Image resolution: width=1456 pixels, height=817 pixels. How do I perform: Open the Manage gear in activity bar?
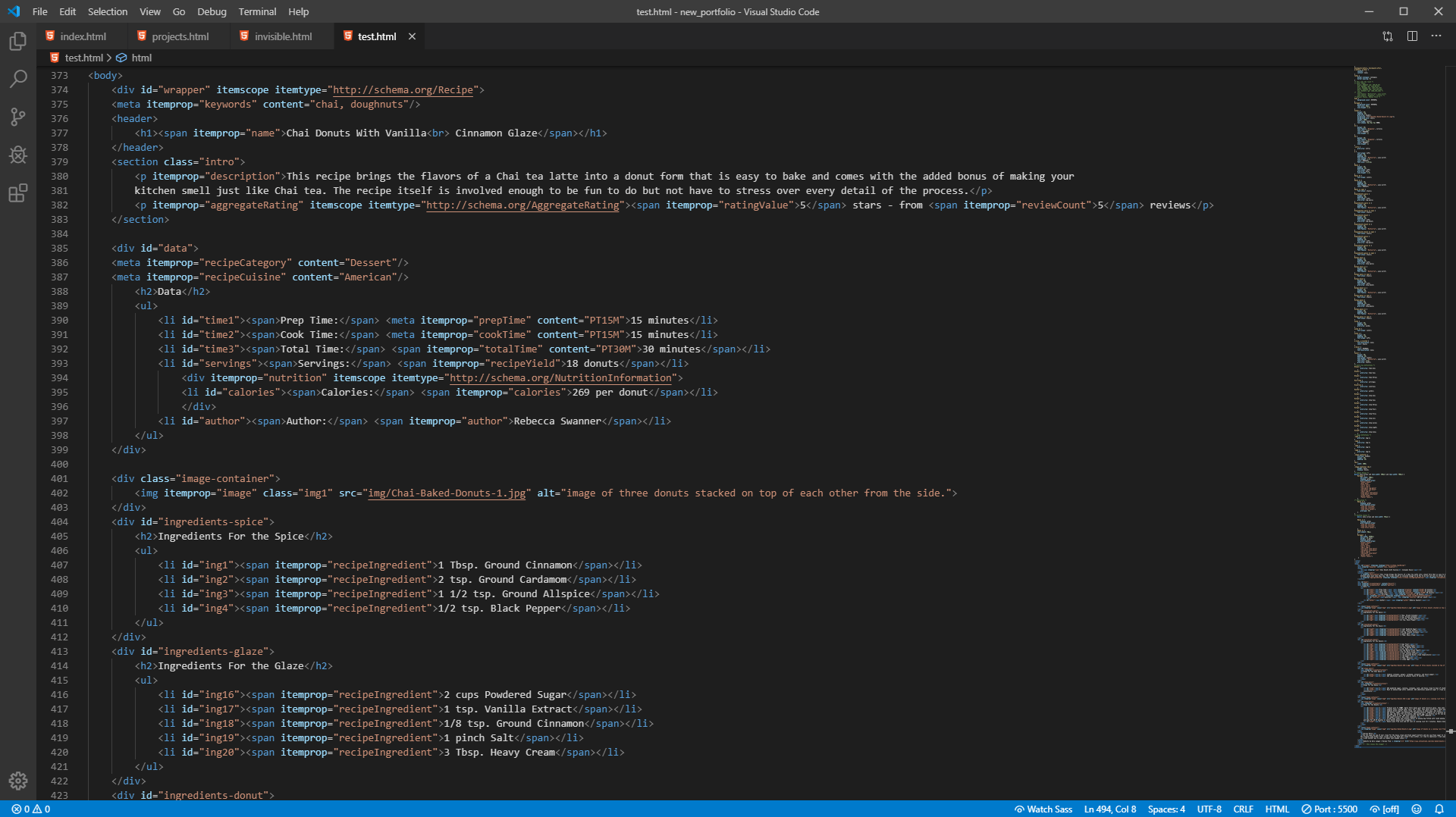coord(18,781)
